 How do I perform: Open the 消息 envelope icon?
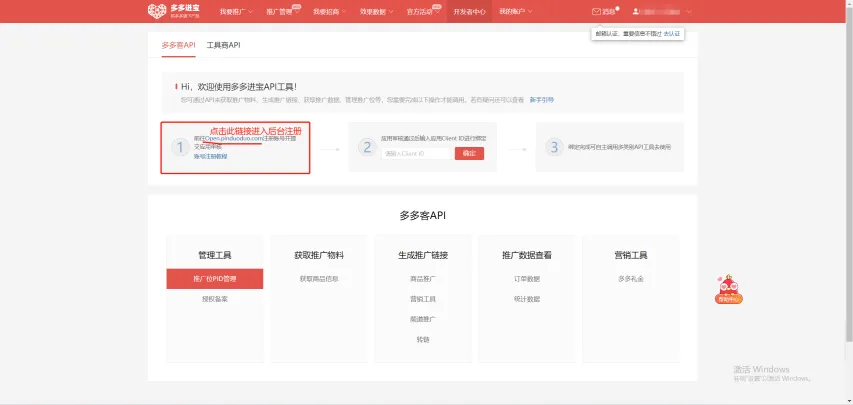(x=596, y=11)
